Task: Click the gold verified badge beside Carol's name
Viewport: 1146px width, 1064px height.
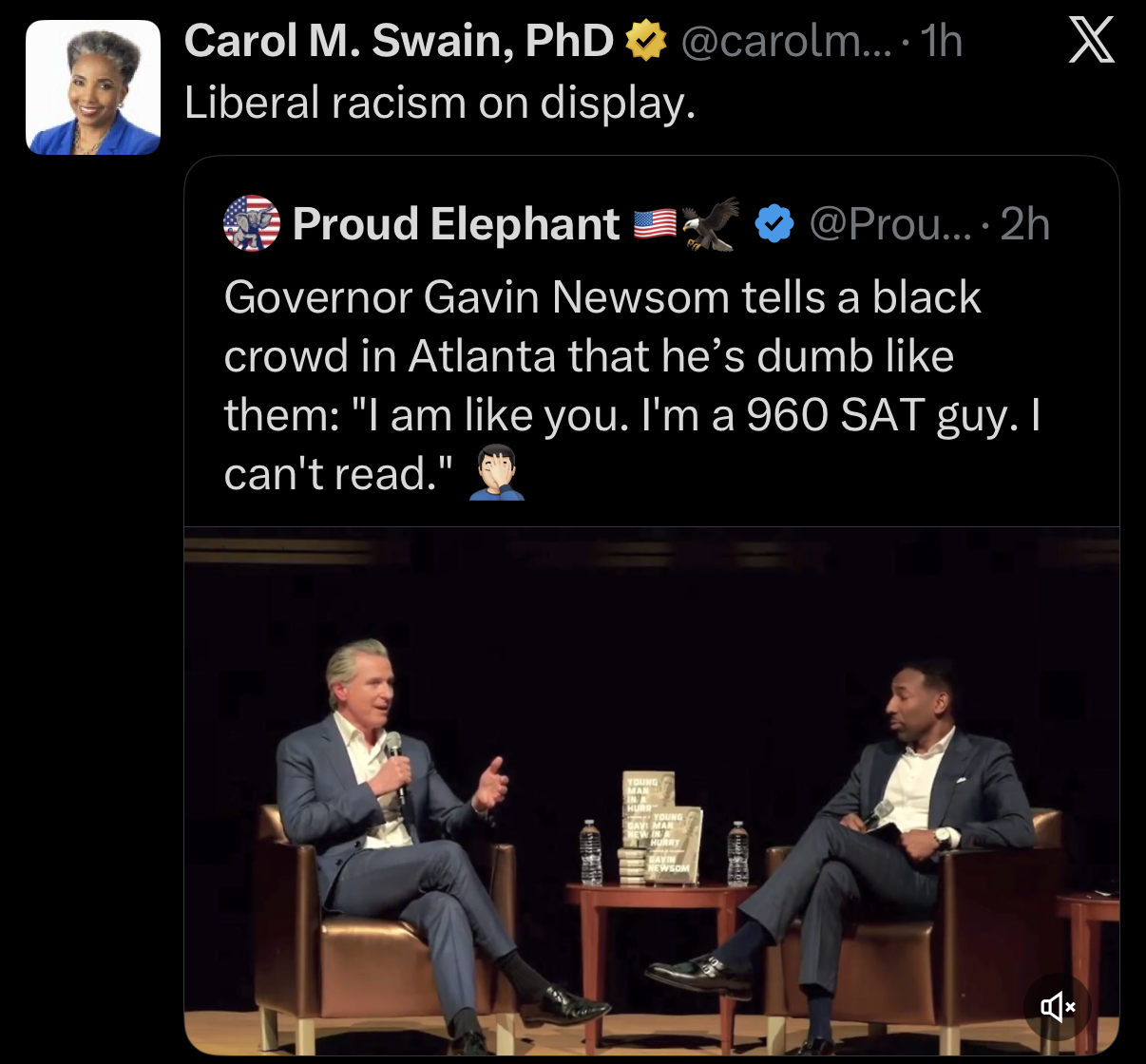Action: pos(646,41)
